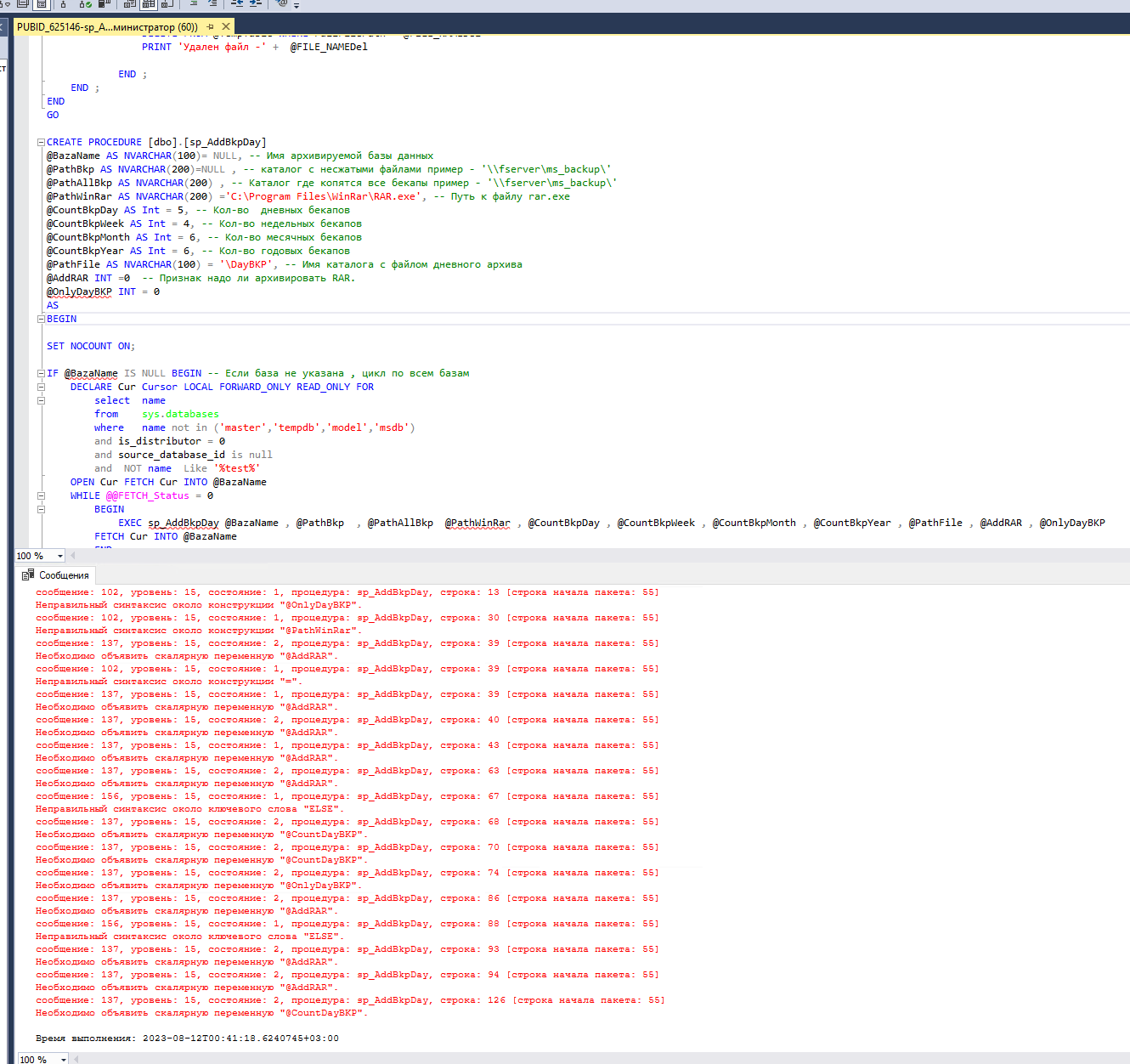Click the 'C:\Program Files\WinRar\RAR.exe' string
The width and height of the screenshot is (1130, 1064).
[323, 196]
